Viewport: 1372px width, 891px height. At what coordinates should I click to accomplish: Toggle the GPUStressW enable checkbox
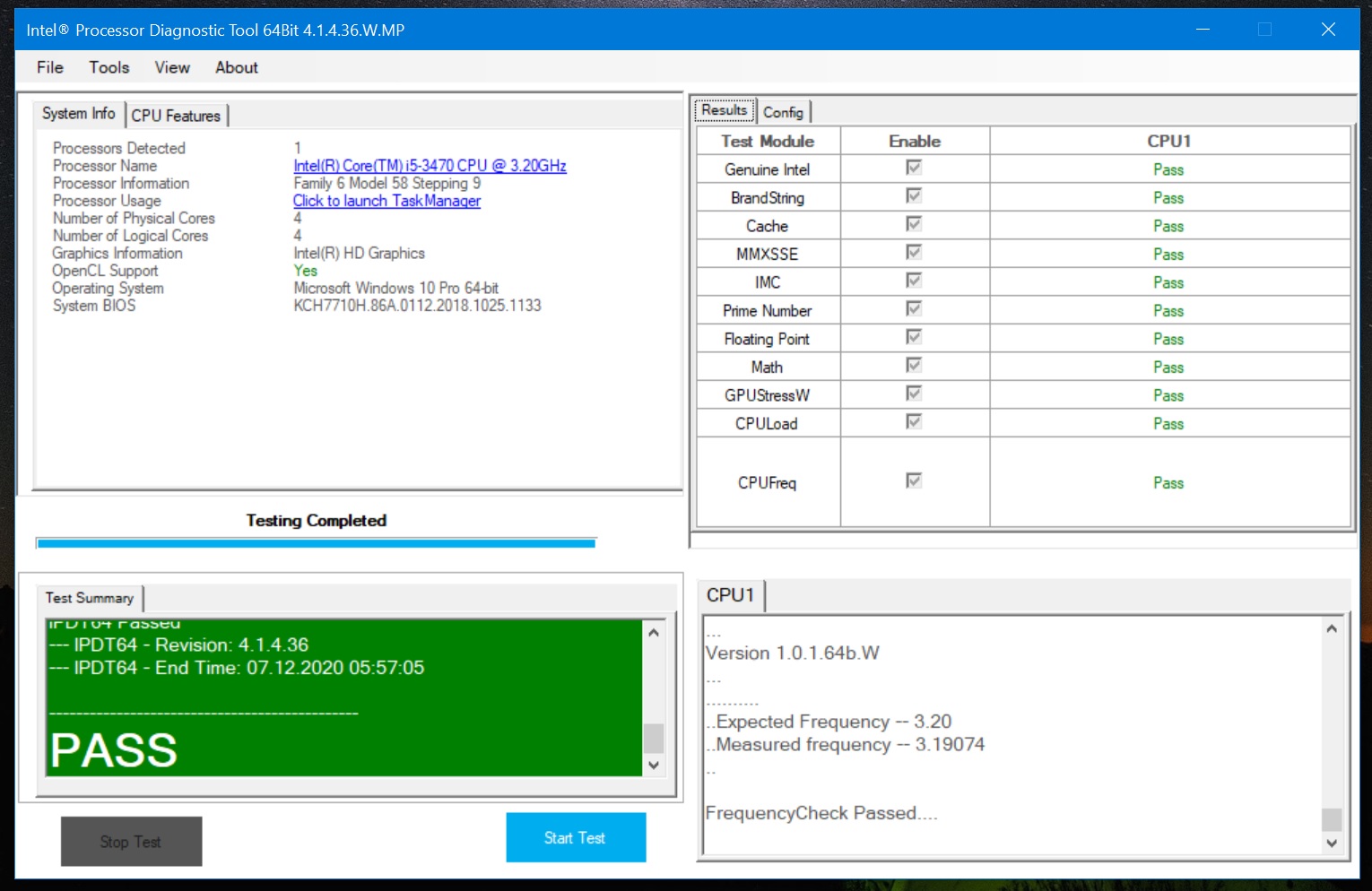[x=914, y=394]
